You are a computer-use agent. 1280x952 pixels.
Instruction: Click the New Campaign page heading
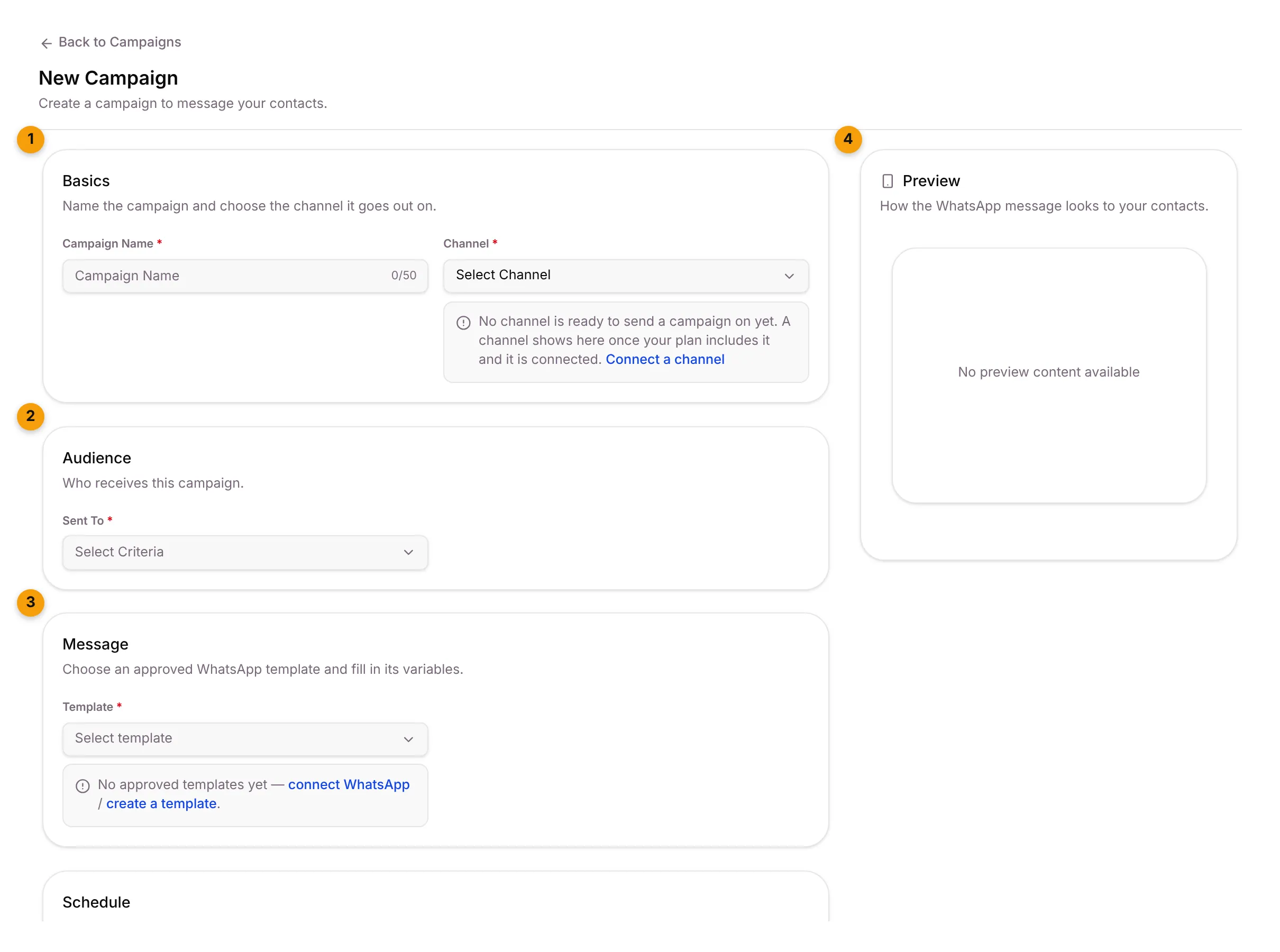pyautogui.click(x=108, y=78)
